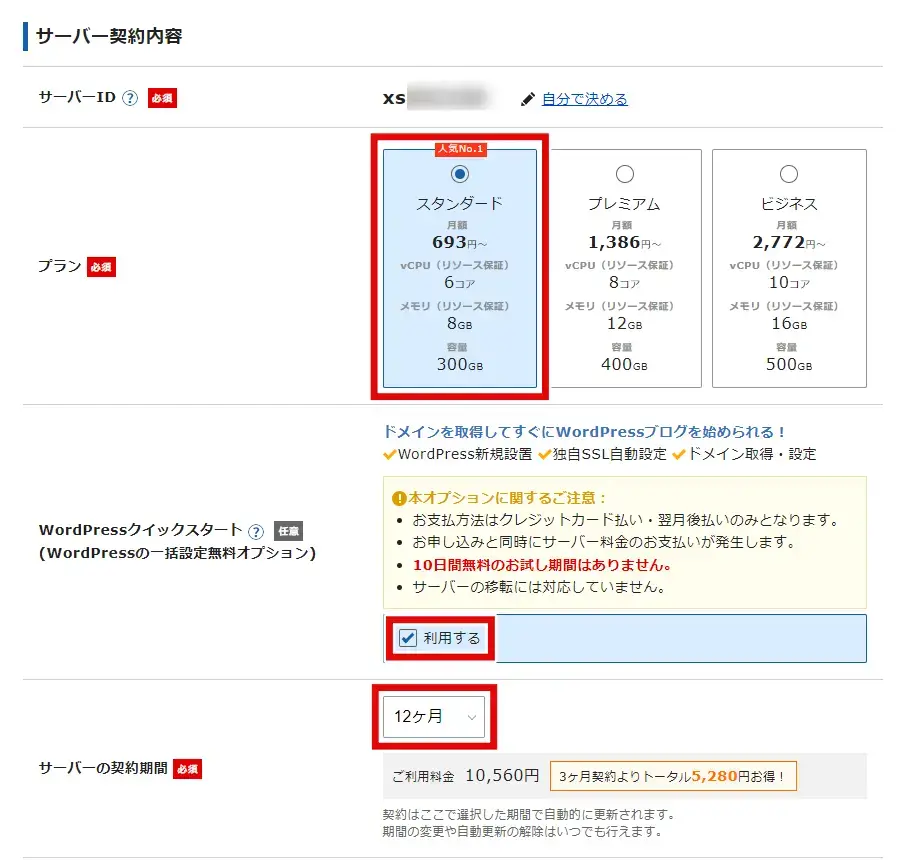Click the 必須 badge beside サーバーID
Image resolution: width=900 pixels, height=860 pixels.
click(x=162, y=98)
